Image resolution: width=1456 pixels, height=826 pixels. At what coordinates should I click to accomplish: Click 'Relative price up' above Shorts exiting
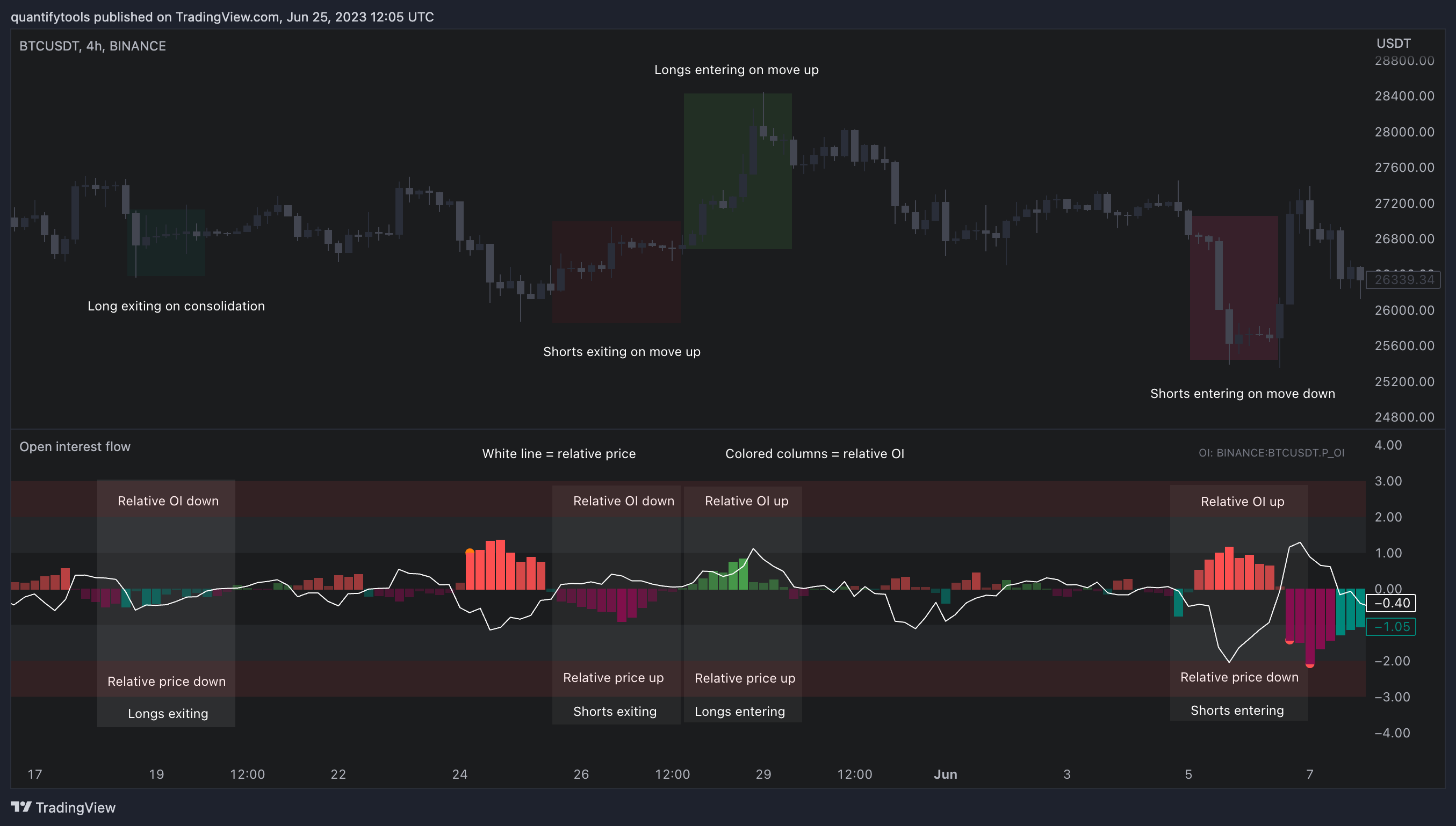tap(613, 677)
